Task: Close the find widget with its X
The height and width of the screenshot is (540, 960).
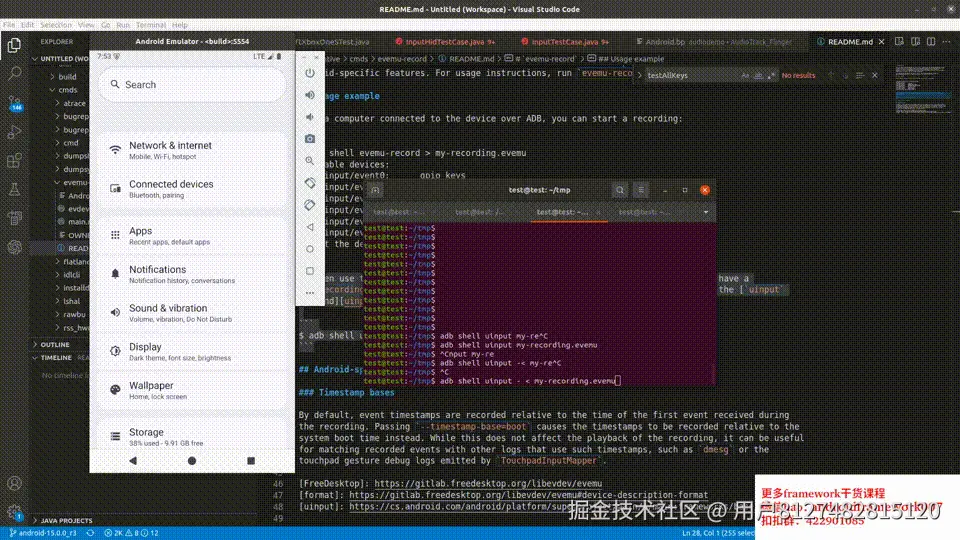Action: 874,75
